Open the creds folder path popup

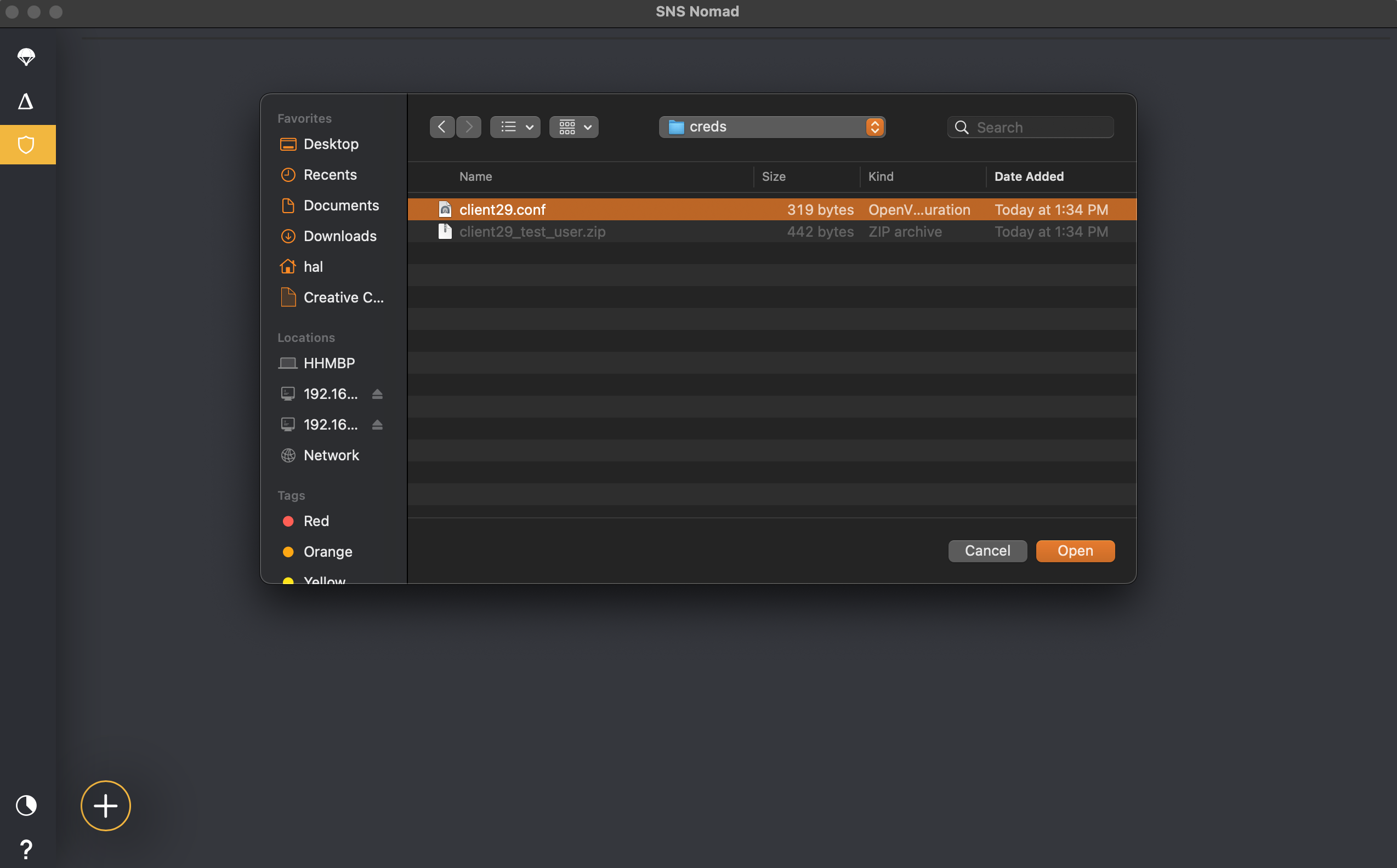coord(772,127)
